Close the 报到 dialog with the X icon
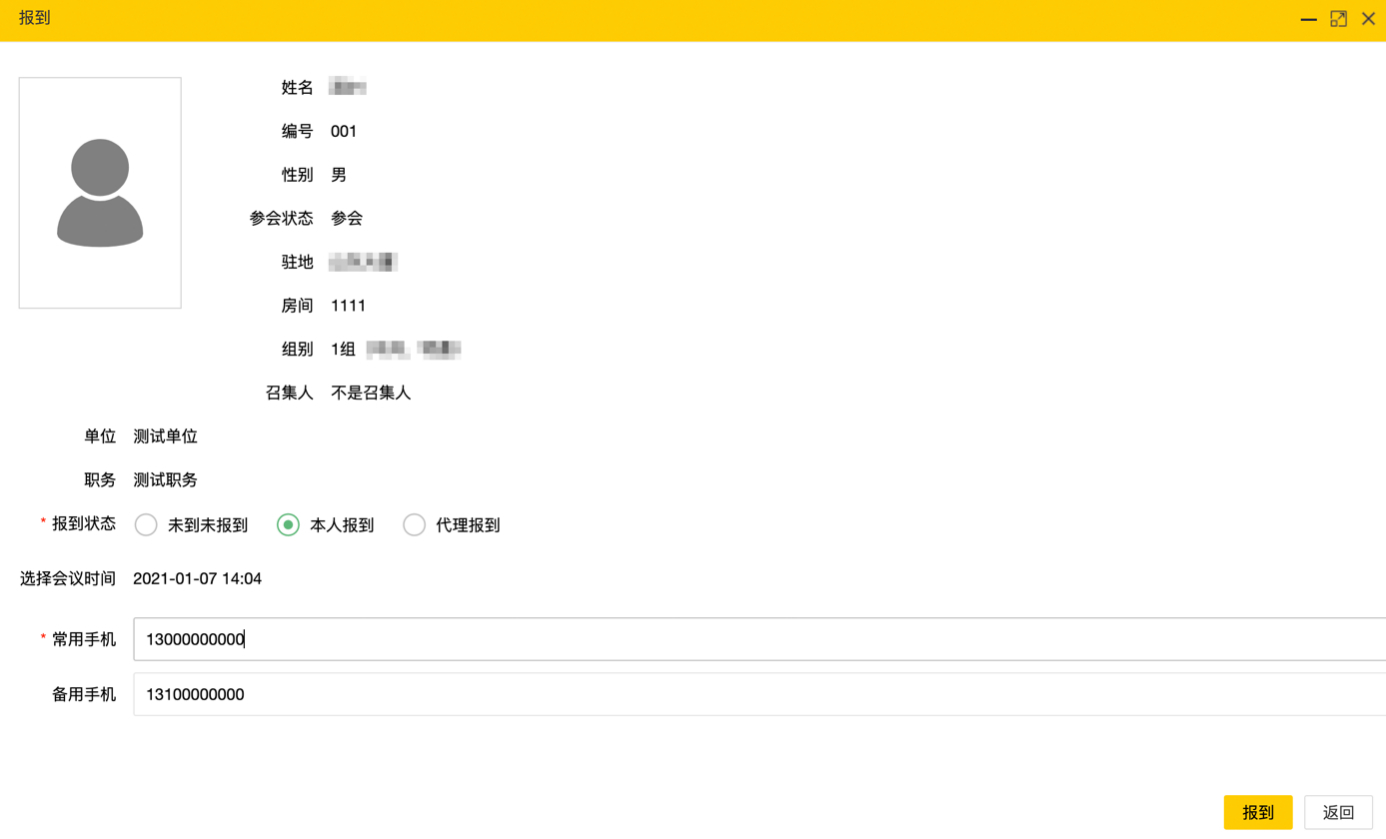This screenshot has width=1386, height=839. click(x=1368, y=19)
